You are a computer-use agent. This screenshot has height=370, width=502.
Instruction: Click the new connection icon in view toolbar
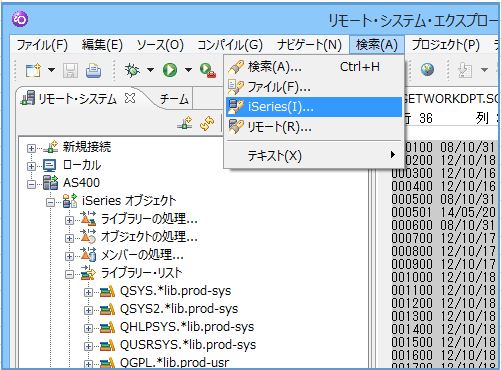point(184,123)
